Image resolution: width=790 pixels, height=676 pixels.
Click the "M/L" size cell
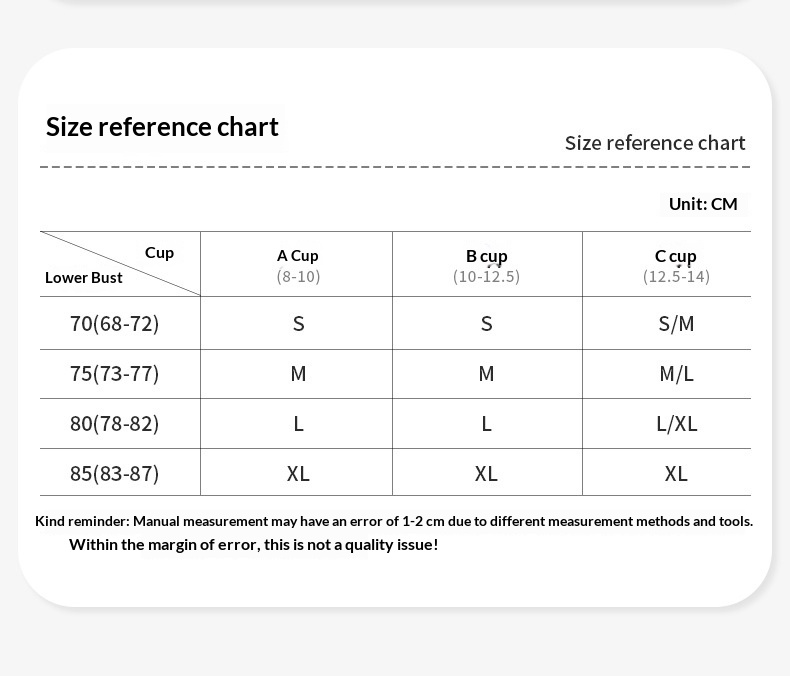click(676, 373)
